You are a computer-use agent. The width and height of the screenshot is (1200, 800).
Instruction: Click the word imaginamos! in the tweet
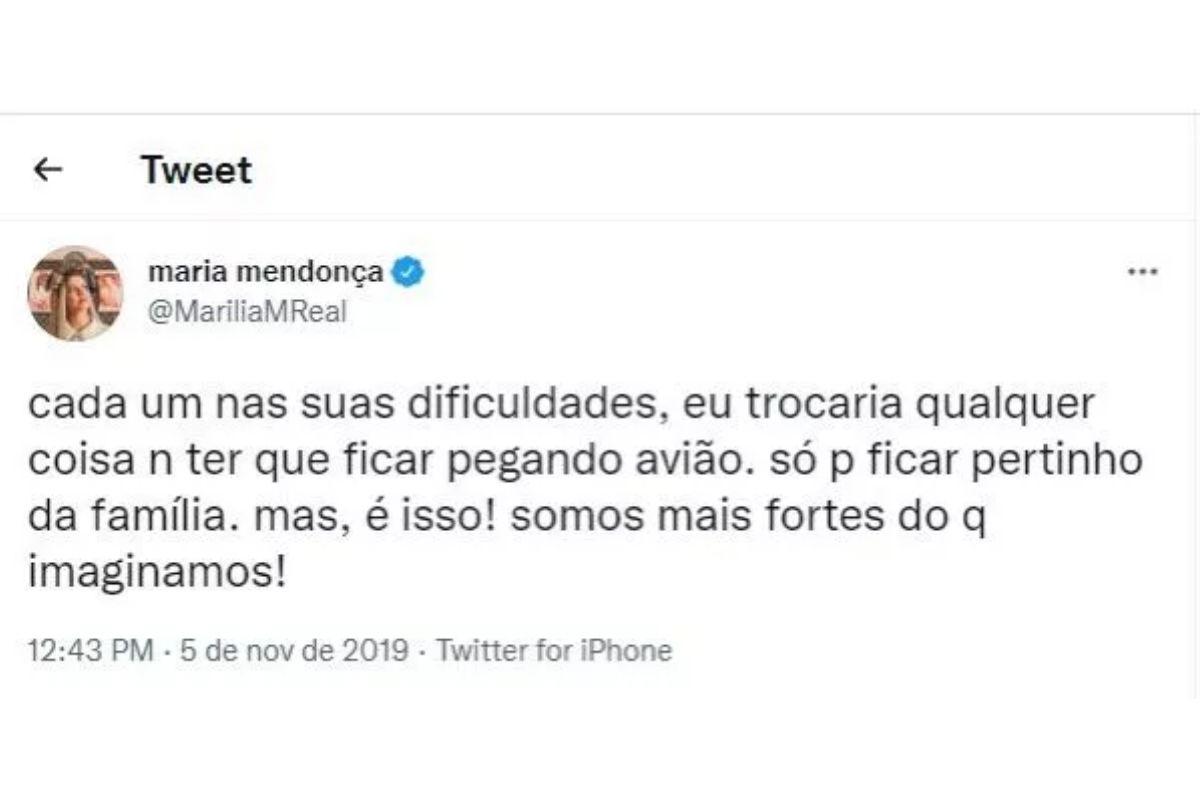157,577
